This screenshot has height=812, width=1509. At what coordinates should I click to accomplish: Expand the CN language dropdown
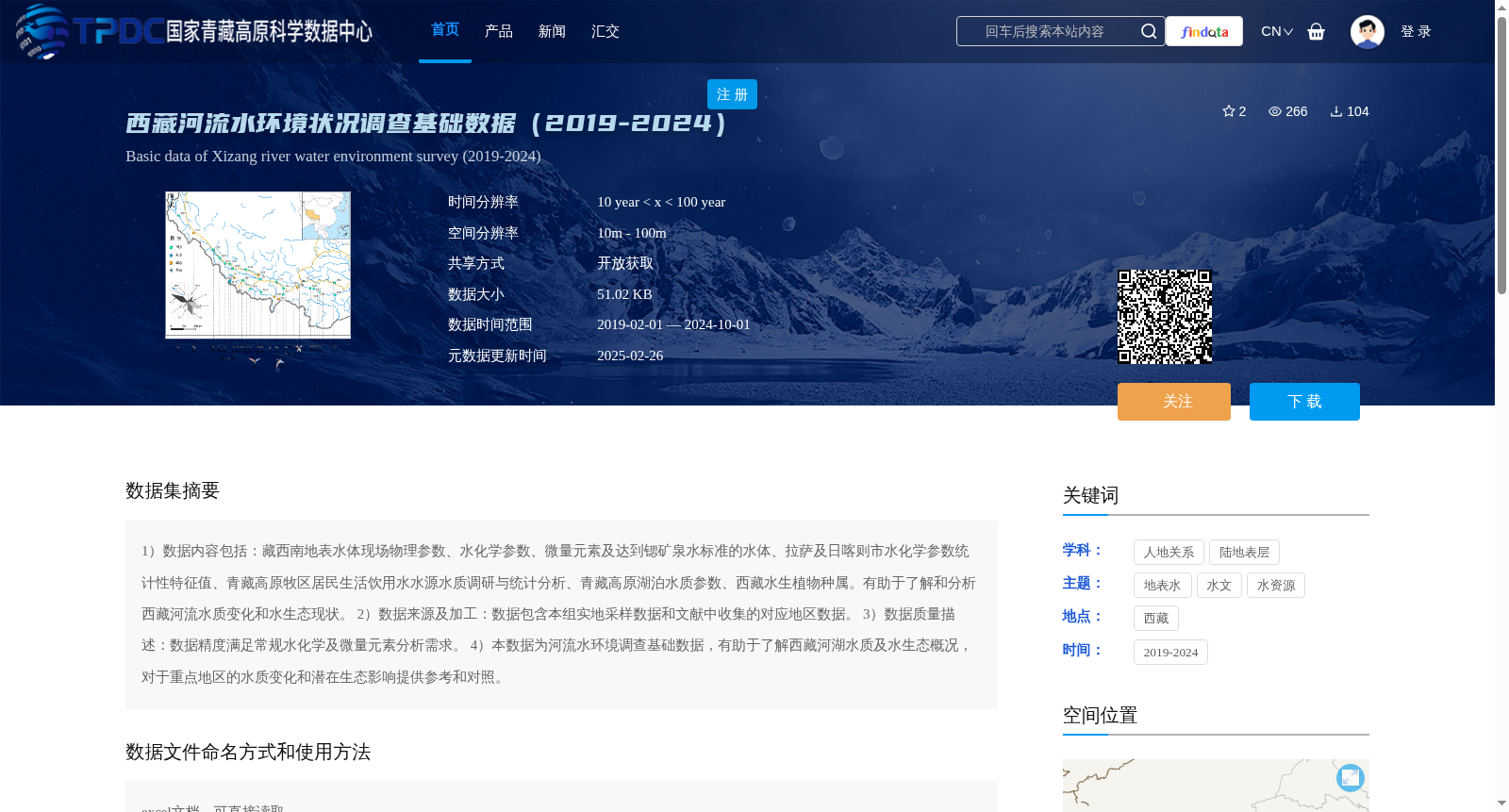click(x=1277, y=31)
